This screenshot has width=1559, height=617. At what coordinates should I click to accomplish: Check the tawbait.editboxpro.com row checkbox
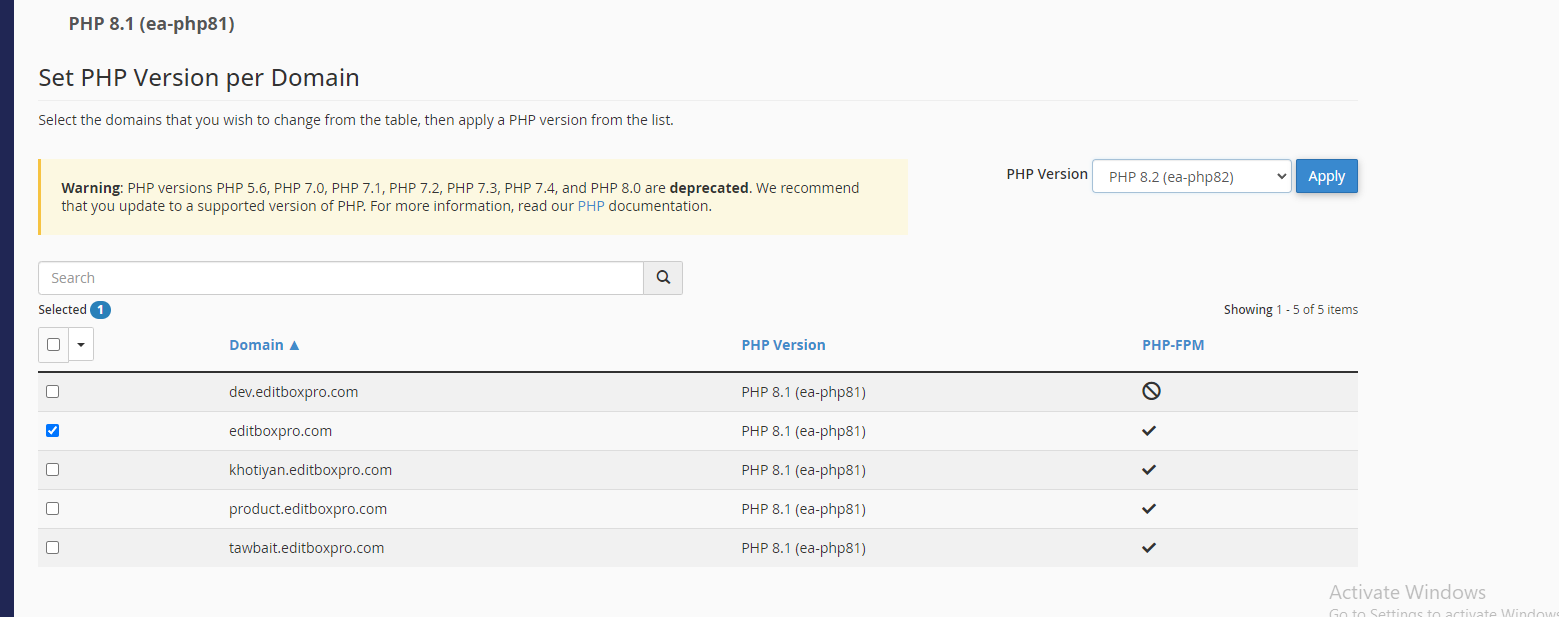pos(53,548)
